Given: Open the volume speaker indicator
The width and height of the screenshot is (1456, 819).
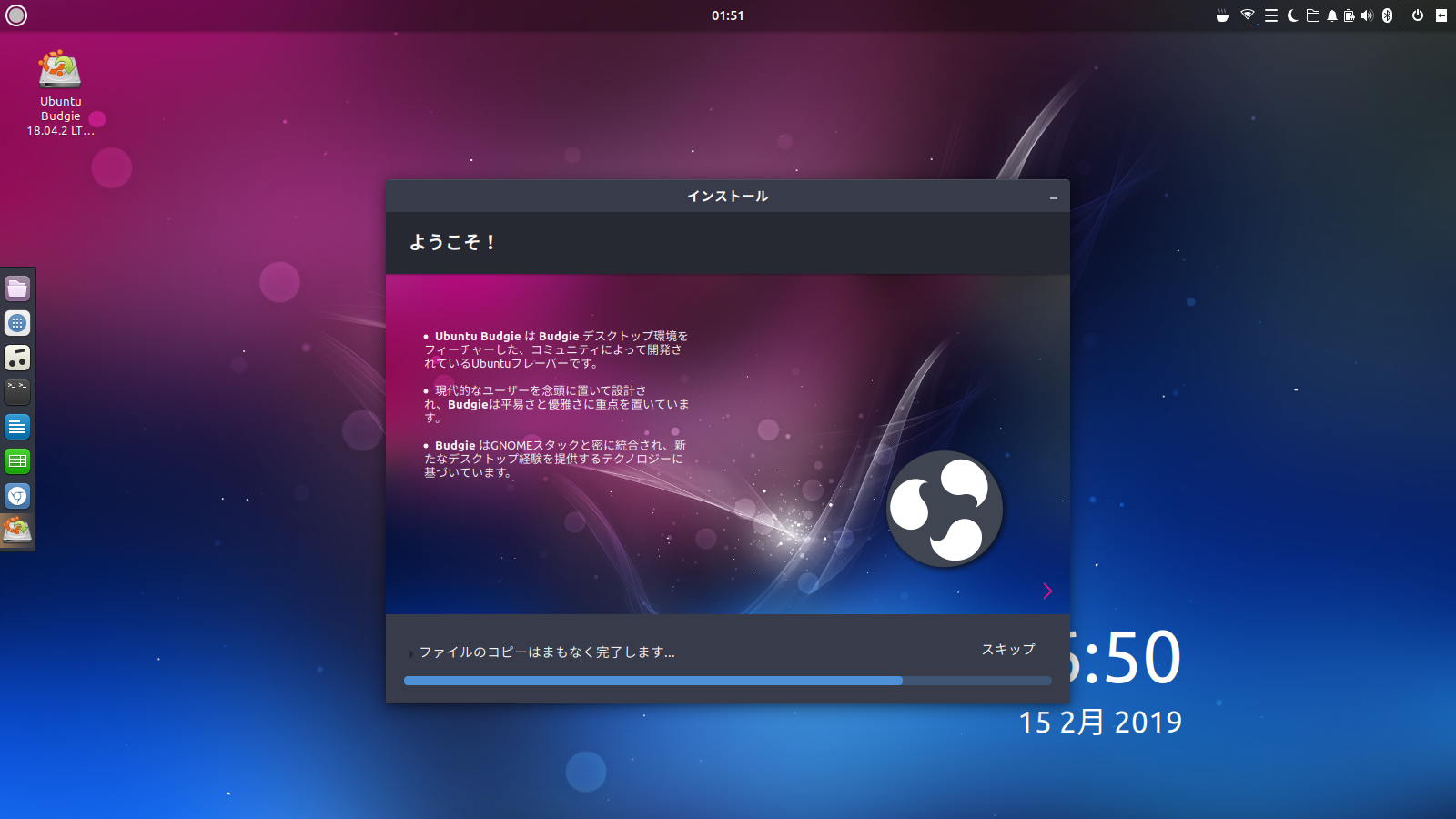Looking at the screenshot, I should (x=1367, y=15).
